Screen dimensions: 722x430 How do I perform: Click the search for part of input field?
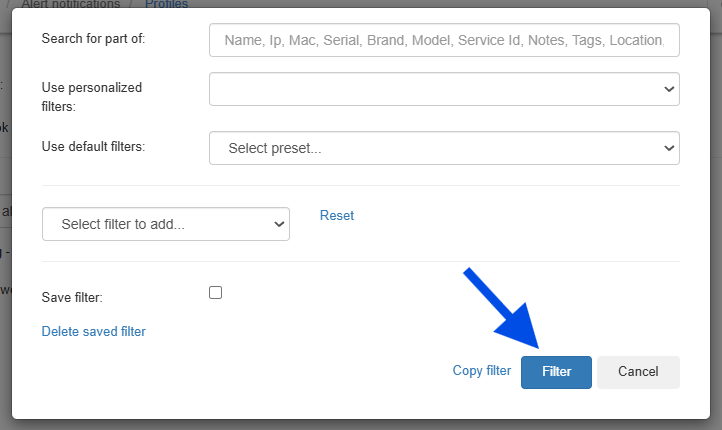(x=444, y=40)
